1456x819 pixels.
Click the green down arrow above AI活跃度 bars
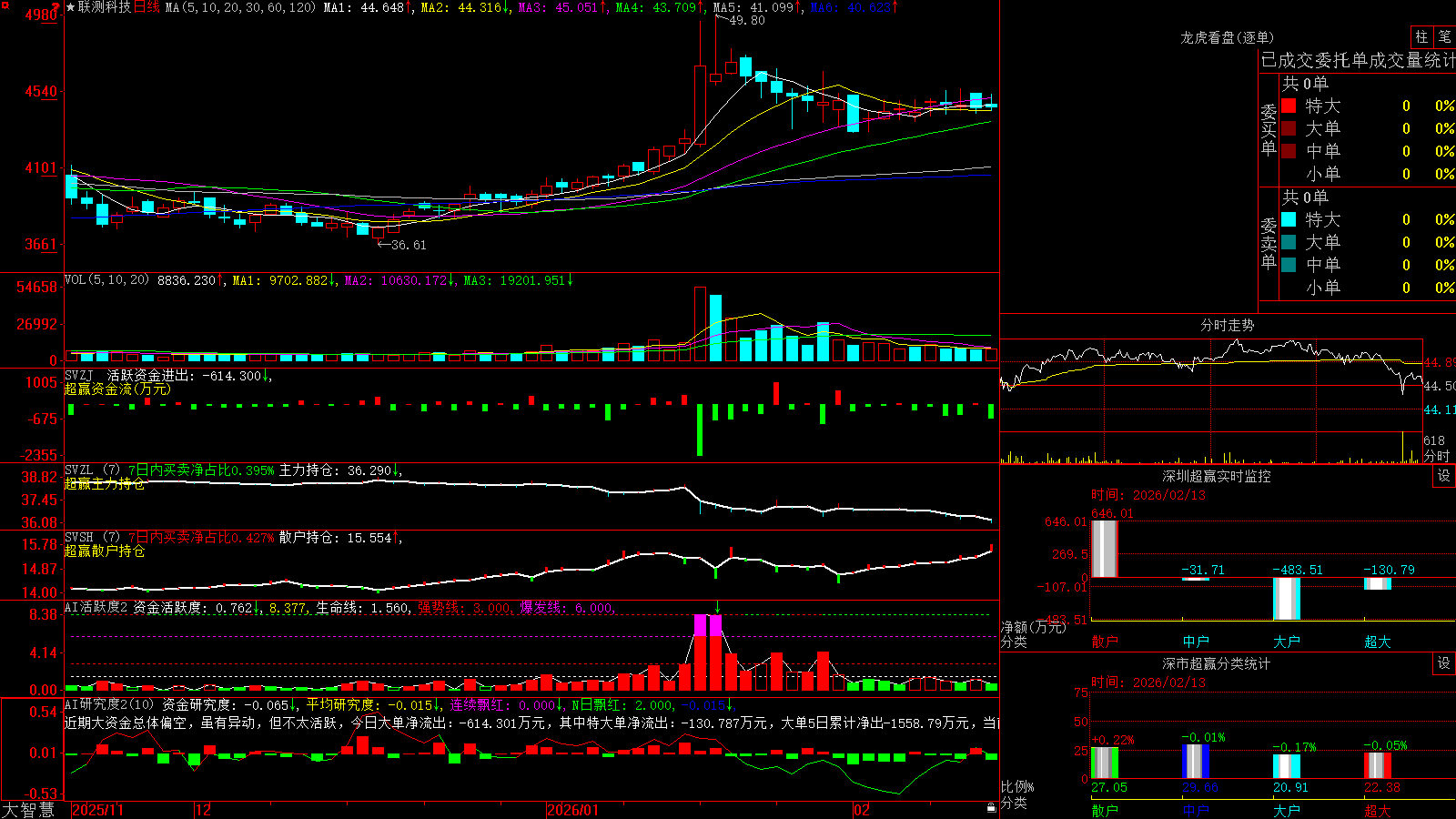click(718, 607)
